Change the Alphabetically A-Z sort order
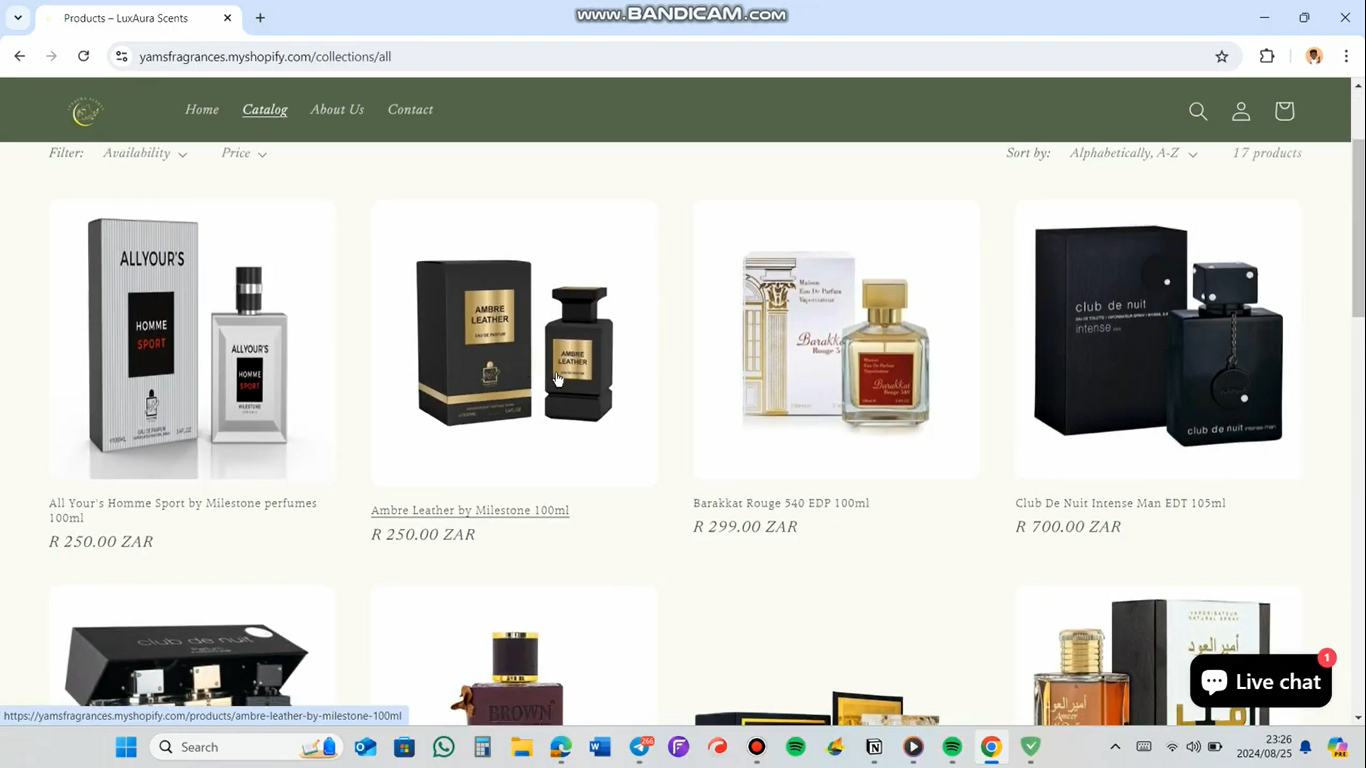1366x768 pixels. point(1131,153)
